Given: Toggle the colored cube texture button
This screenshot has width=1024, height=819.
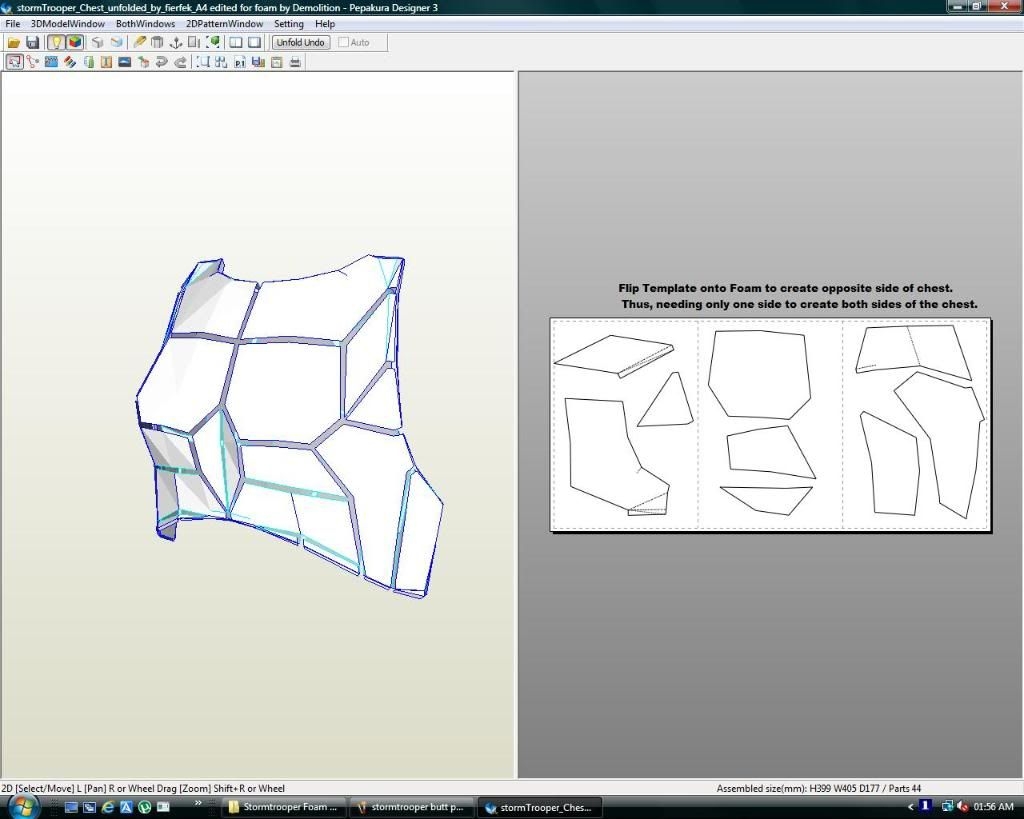Looking at the screenshot, I should [75, 43].
